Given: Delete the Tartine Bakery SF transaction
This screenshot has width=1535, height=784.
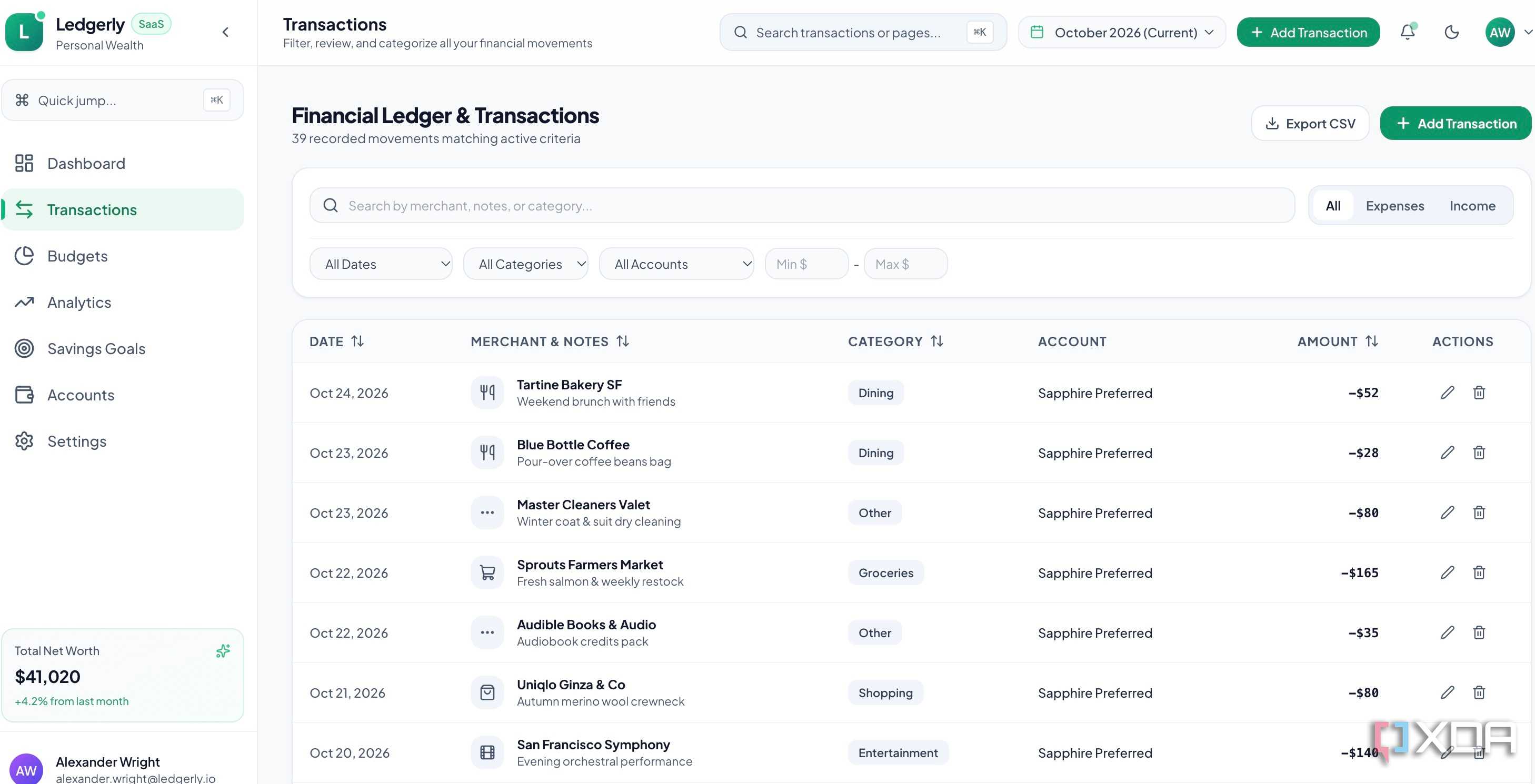Looking at the screenshot, I should (1479, 393).
